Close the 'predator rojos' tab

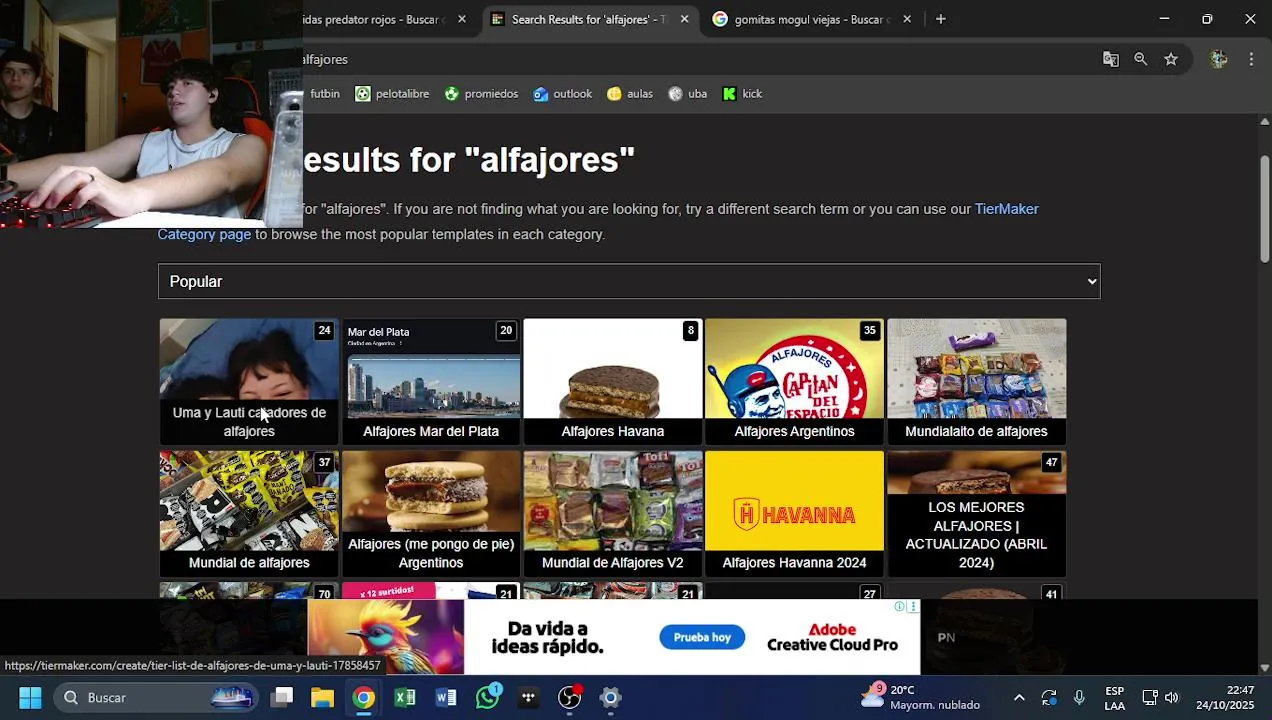461,19
